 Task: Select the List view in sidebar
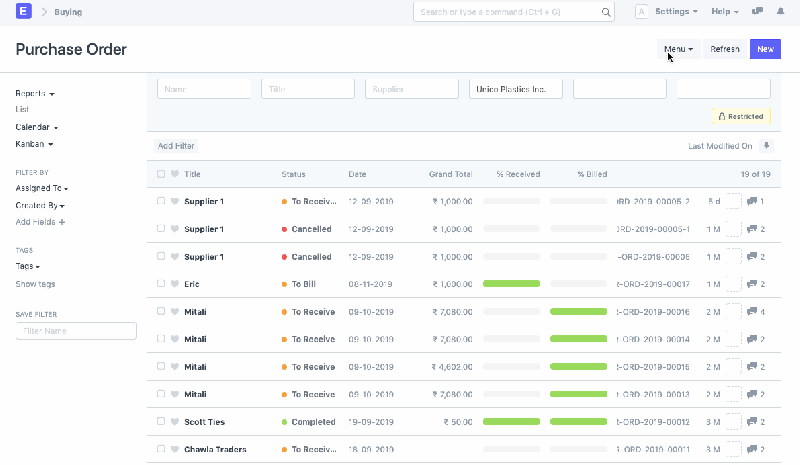[22, 109]
